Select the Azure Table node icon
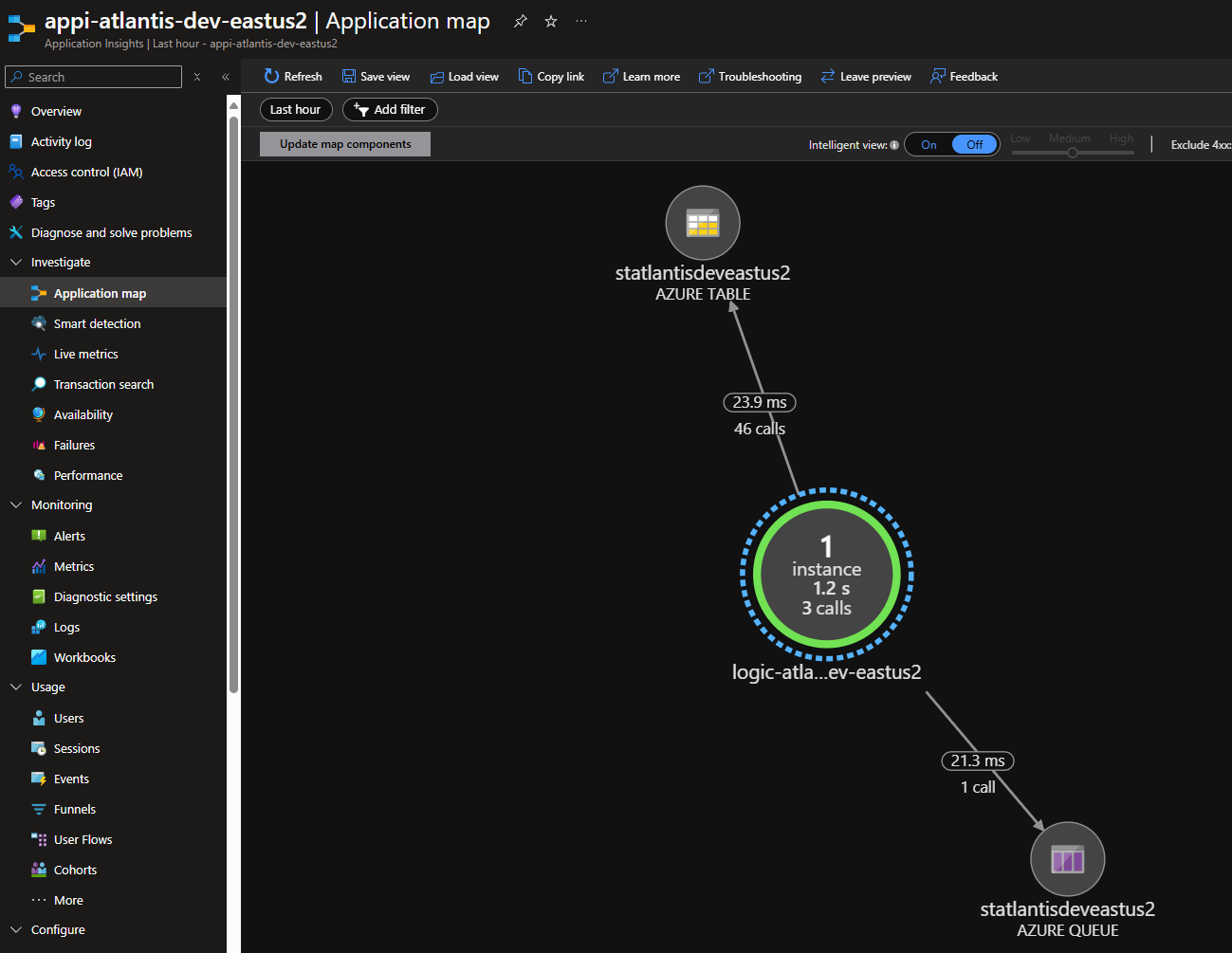The height and width of the screenshot is (953, 1232). tap(703, 223)
